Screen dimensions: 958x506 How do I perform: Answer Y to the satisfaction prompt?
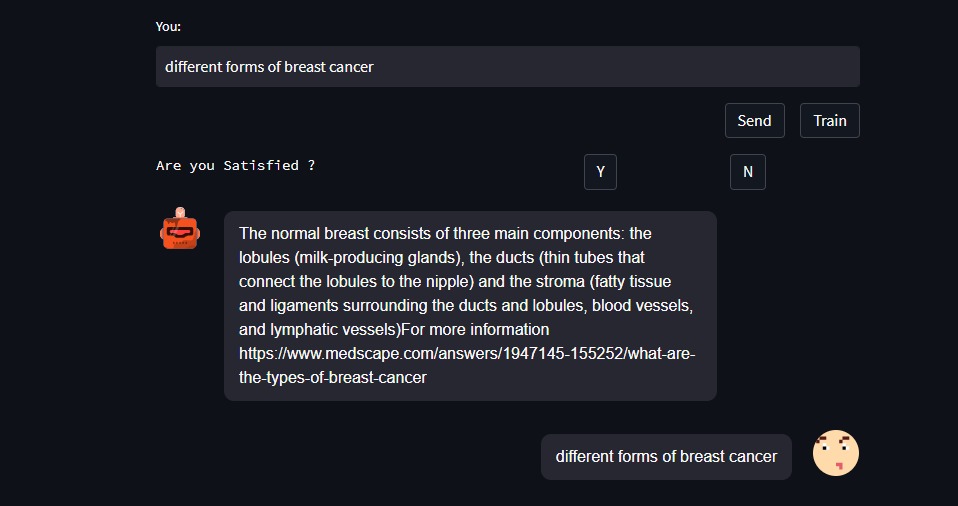(600, 172)
